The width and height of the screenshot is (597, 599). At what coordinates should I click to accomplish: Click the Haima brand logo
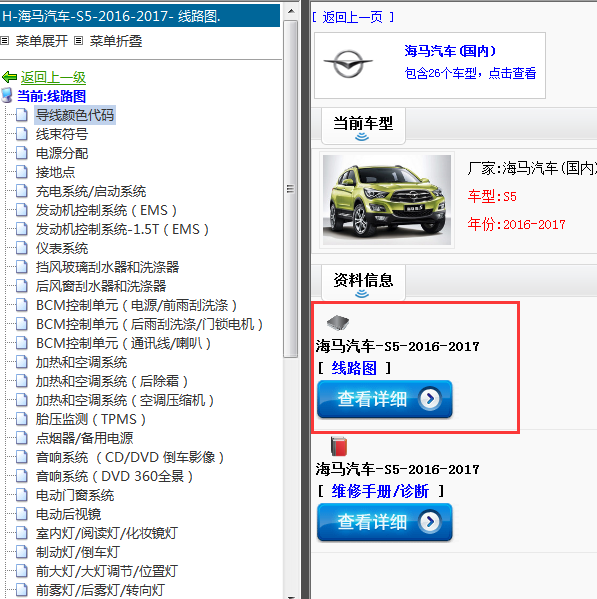click(348, 64)
